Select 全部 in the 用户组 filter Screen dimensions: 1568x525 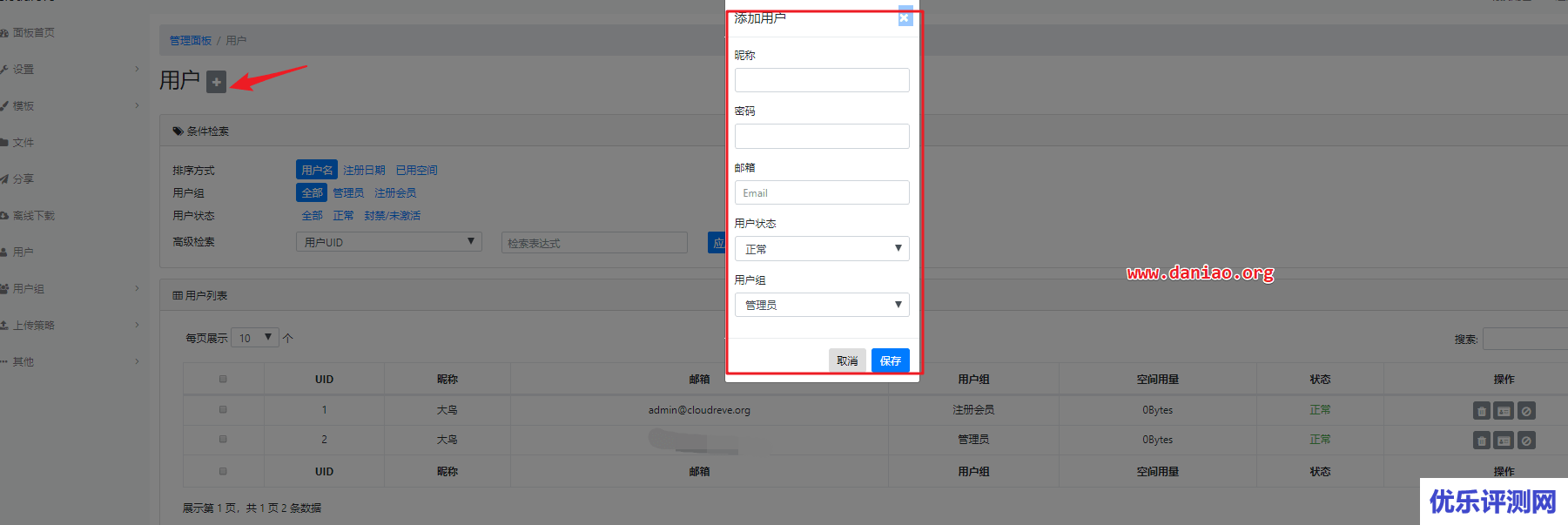point(312,192)
